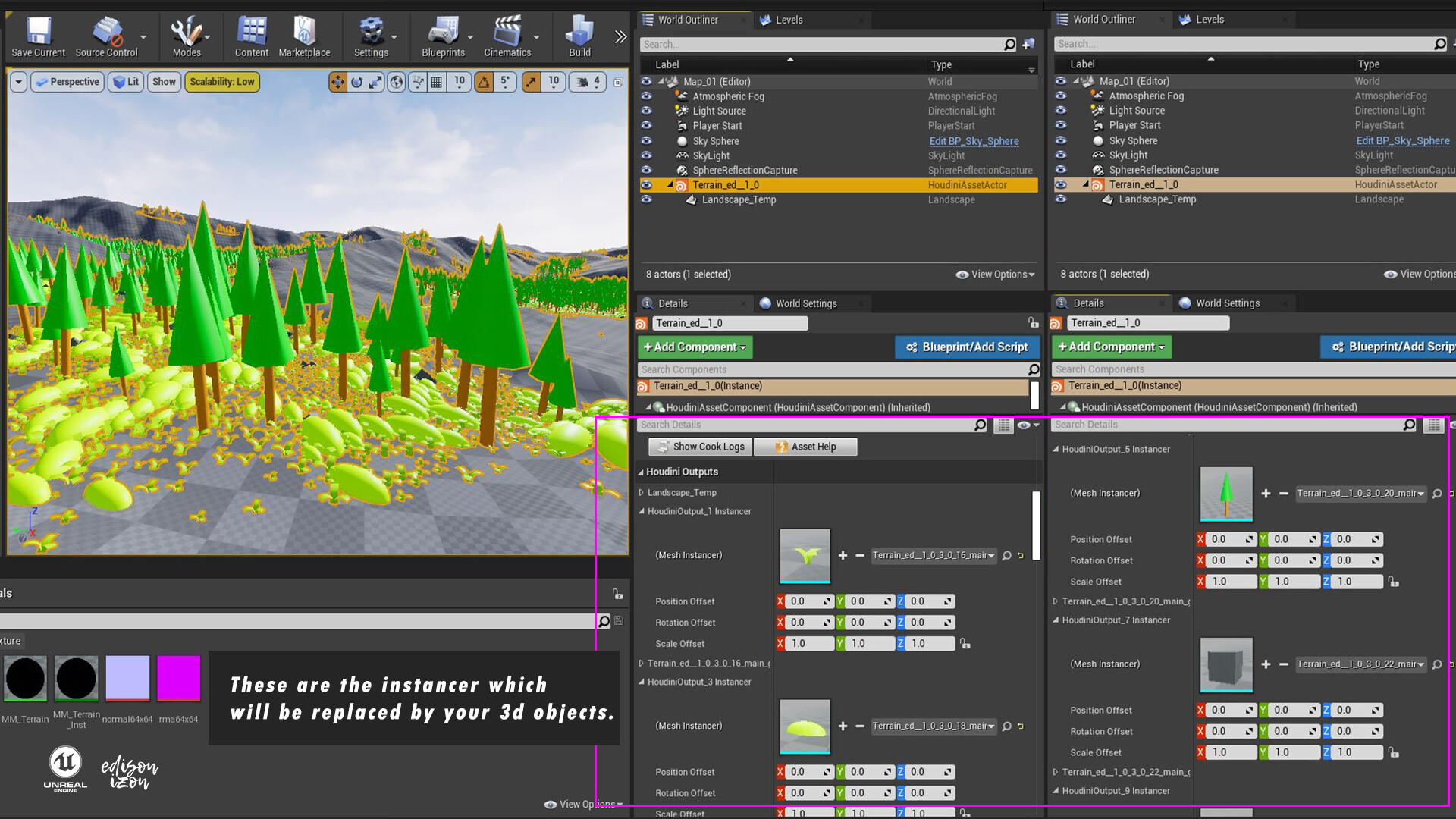1456x819 pixels.
Task: Lock the Details panel for Terrain_ed__1_0
Action: coord(1034,322)
